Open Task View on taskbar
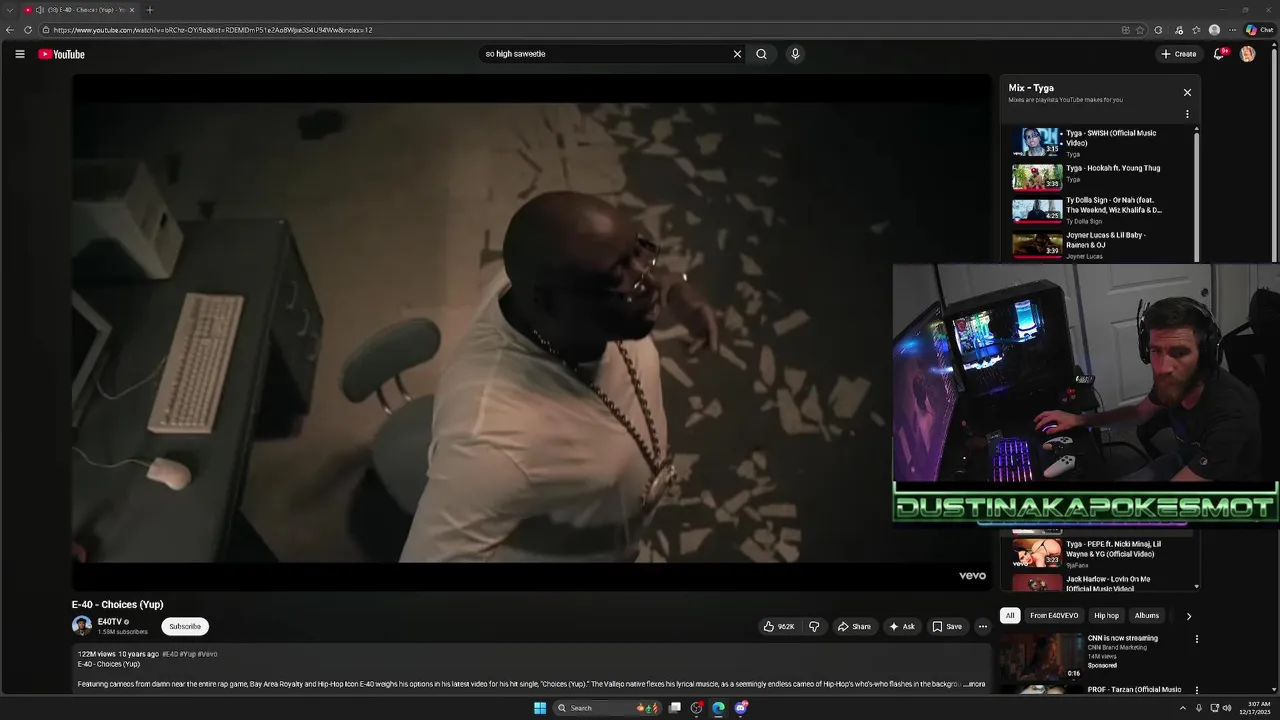Image resolution: width=1280 pixels, height=720 pixels. coord(675,708)
